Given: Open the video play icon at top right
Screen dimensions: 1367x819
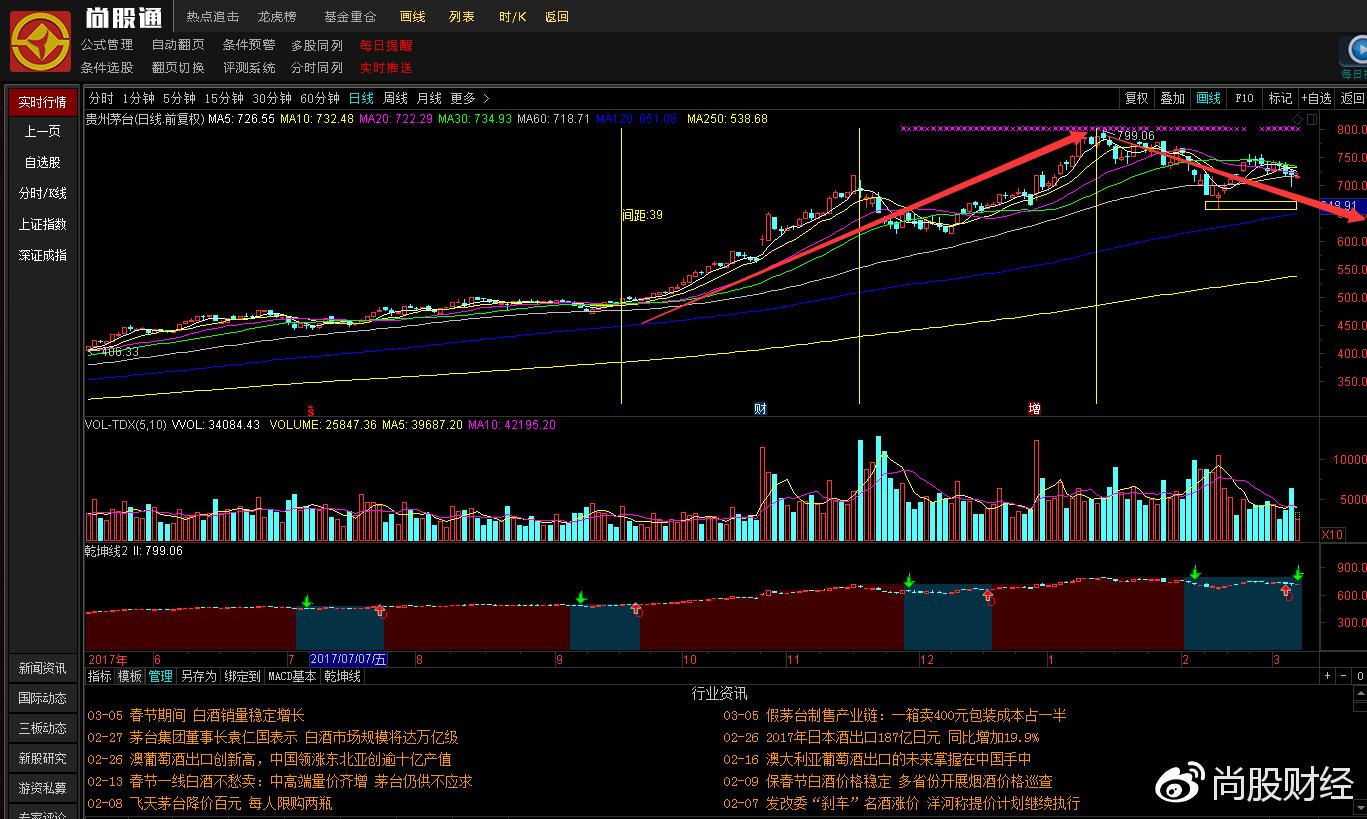Looking at the screenshot, I should 1354,51.
